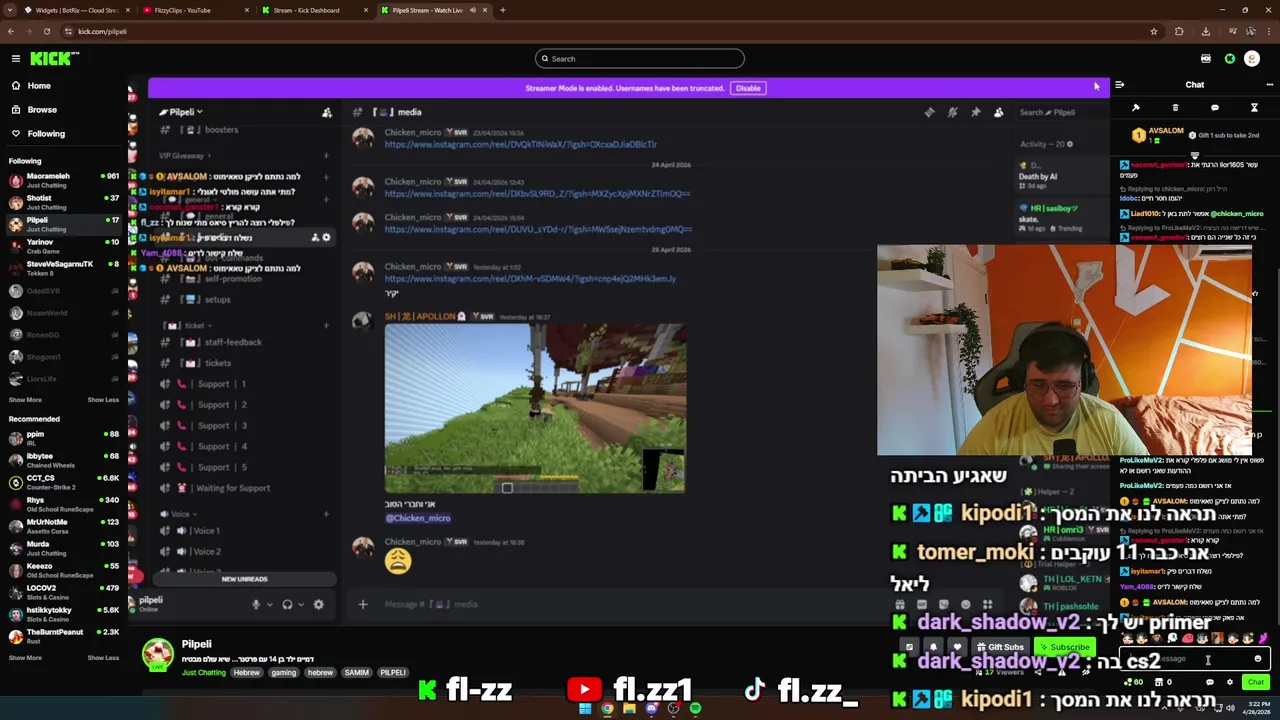
Task: Click the heart follow icon
Action: point(957,647)
